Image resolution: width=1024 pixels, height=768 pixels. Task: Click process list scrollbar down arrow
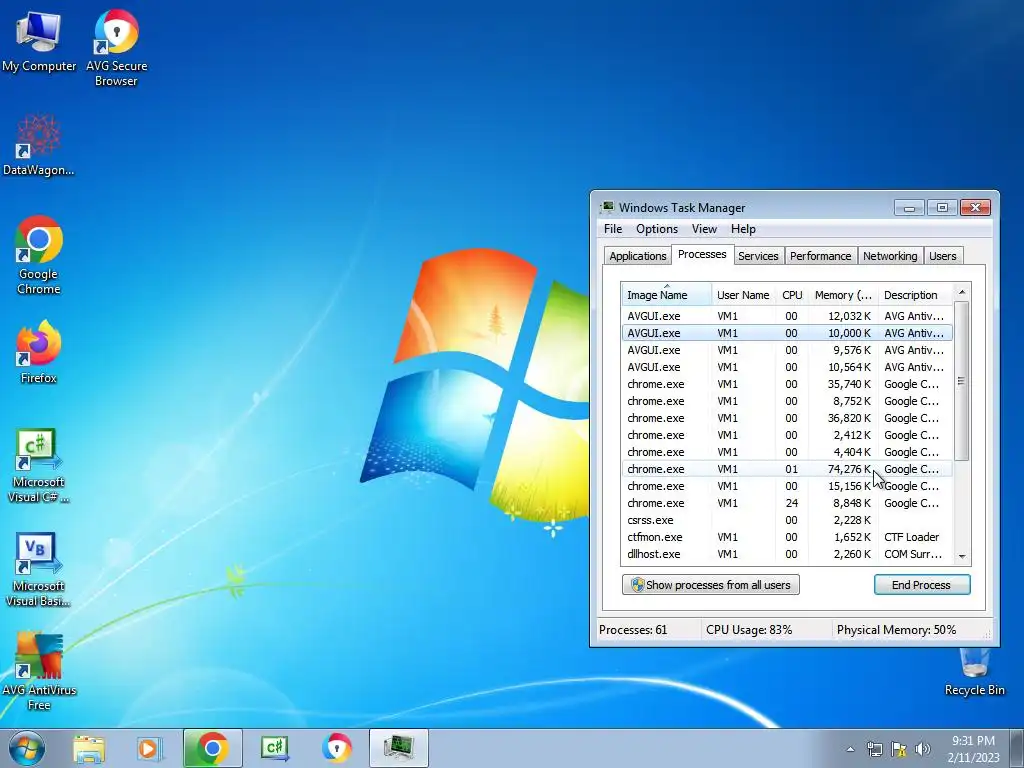961,556
